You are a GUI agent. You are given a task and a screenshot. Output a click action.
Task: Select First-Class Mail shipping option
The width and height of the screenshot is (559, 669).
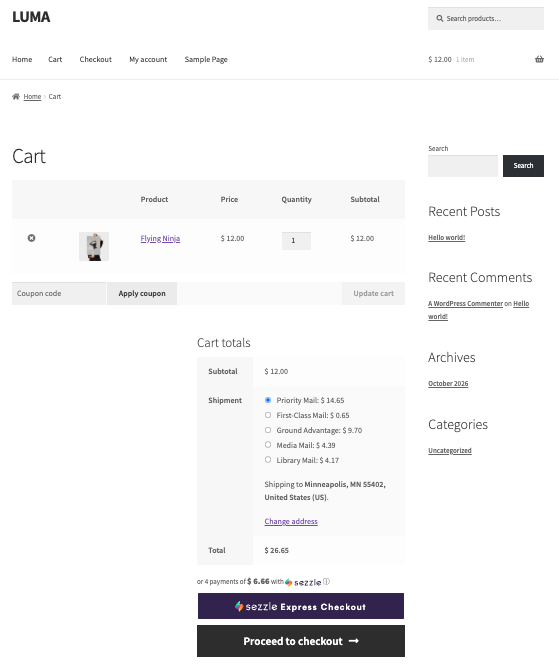[x=268, y=415]
